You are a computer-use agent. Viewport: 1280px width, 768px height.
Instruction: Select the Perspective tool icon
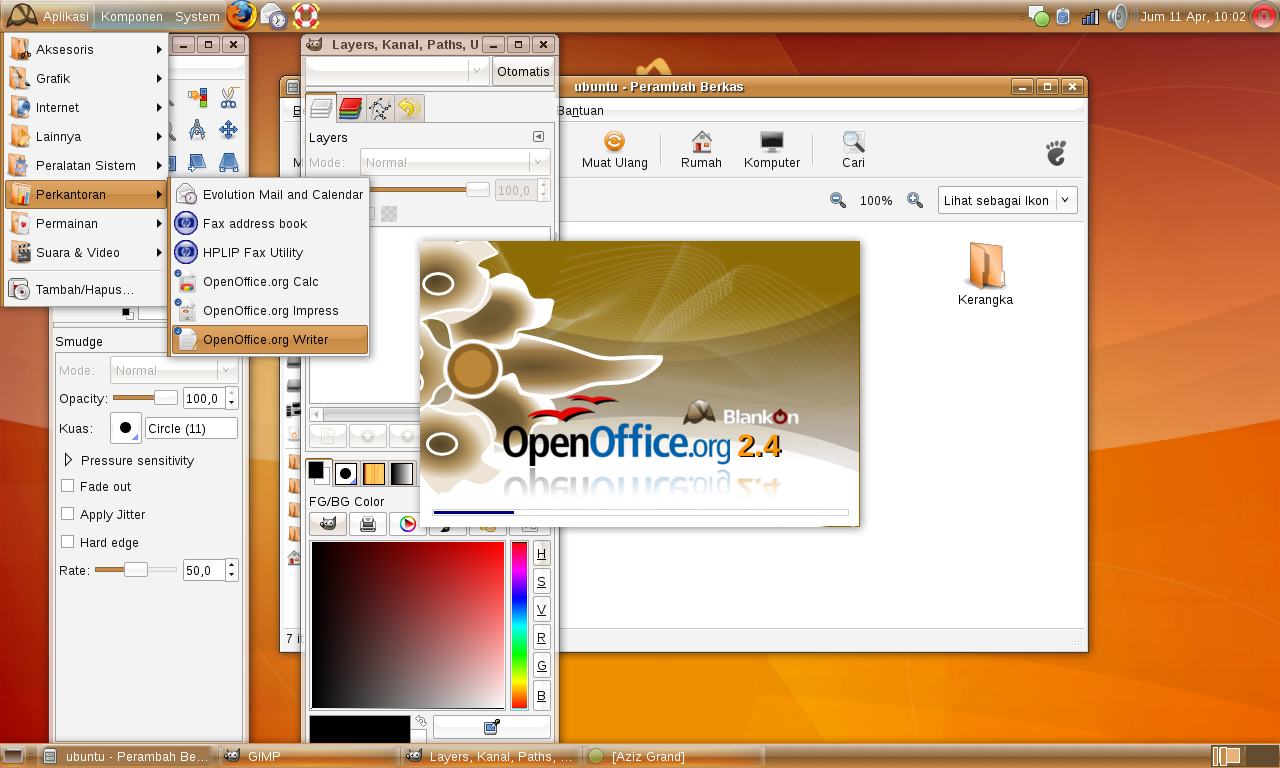pos(228,161)
